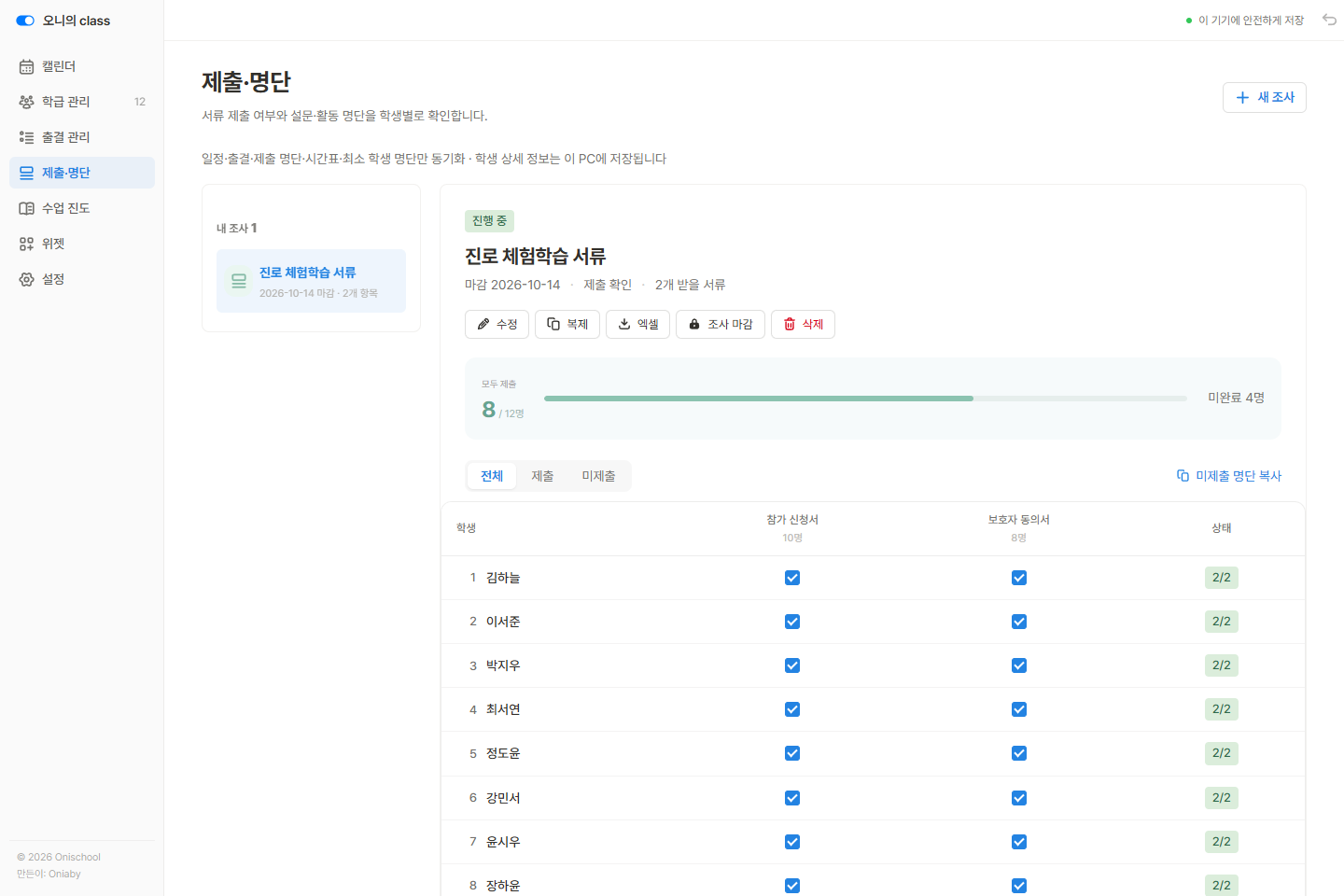1344x896 pixels.
Task: Open 위젯 widgets icon in sidebar
Action: [26, 244]
